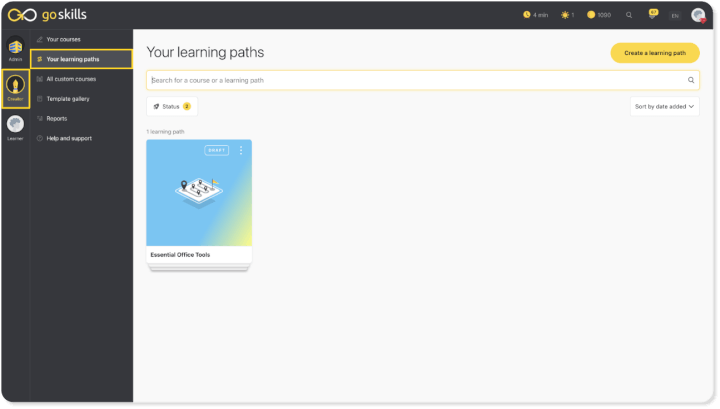Open Help and support
Image resolution: width=720 pixels, height=409 pixels.
69,138
